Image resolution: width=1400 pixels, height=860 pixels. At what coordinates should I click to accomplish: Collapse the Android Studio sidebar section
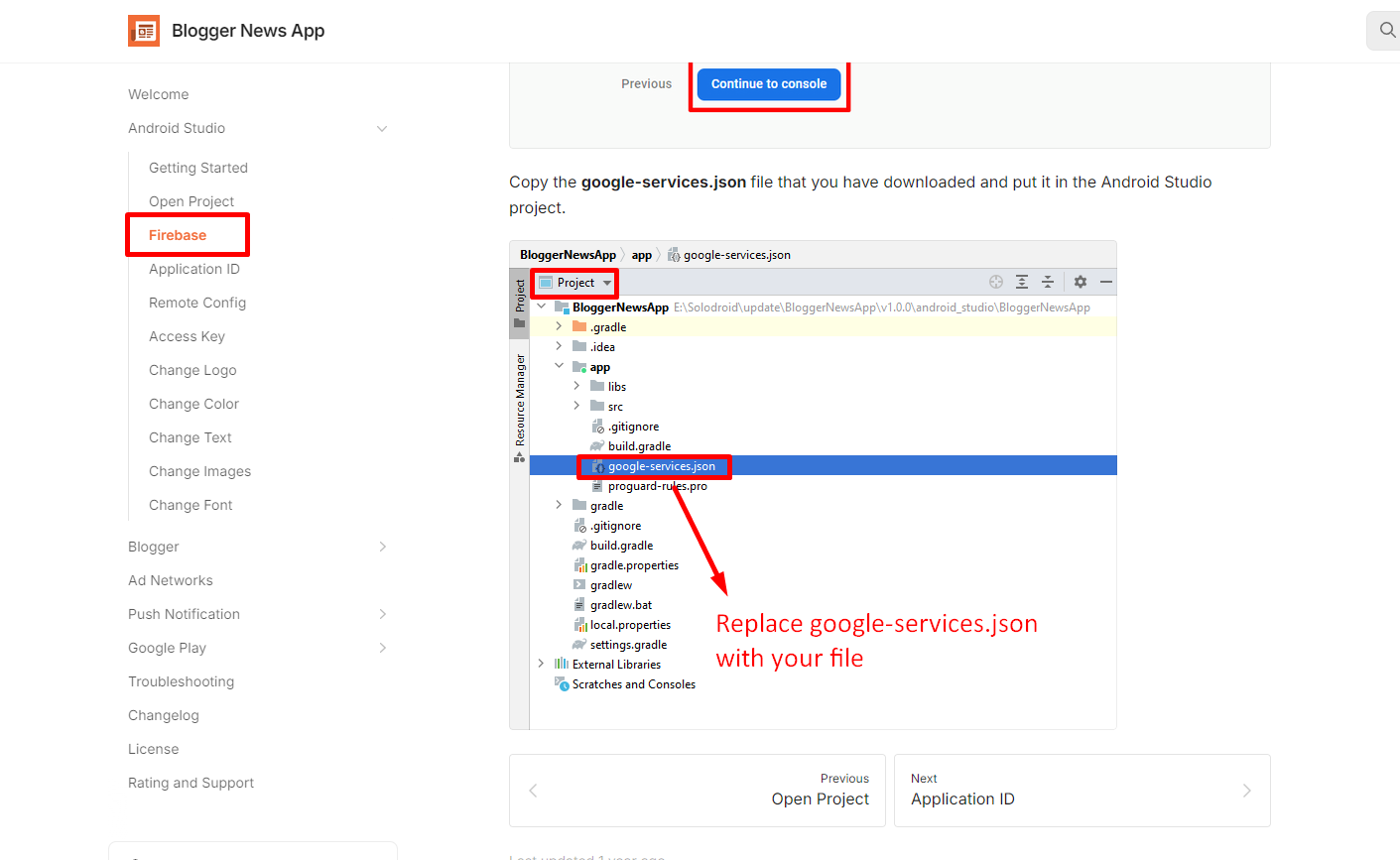[382, 129]
